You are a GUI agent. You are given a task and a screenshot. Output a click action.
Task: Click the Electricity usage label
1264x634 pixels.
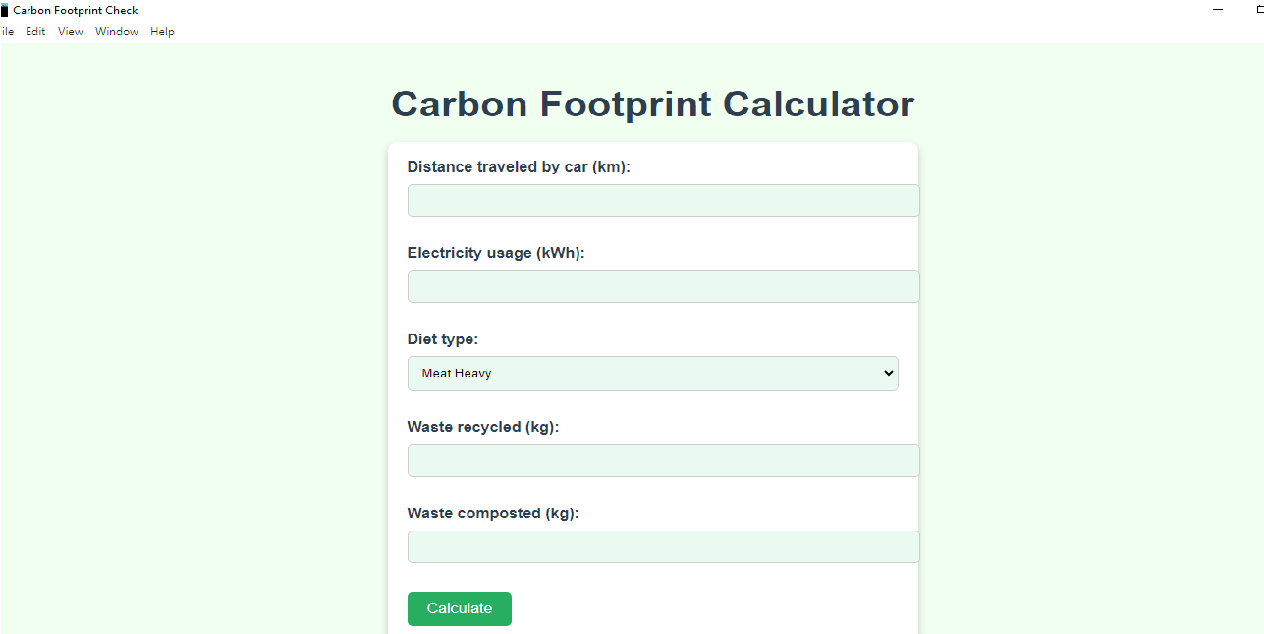[495, 253]
